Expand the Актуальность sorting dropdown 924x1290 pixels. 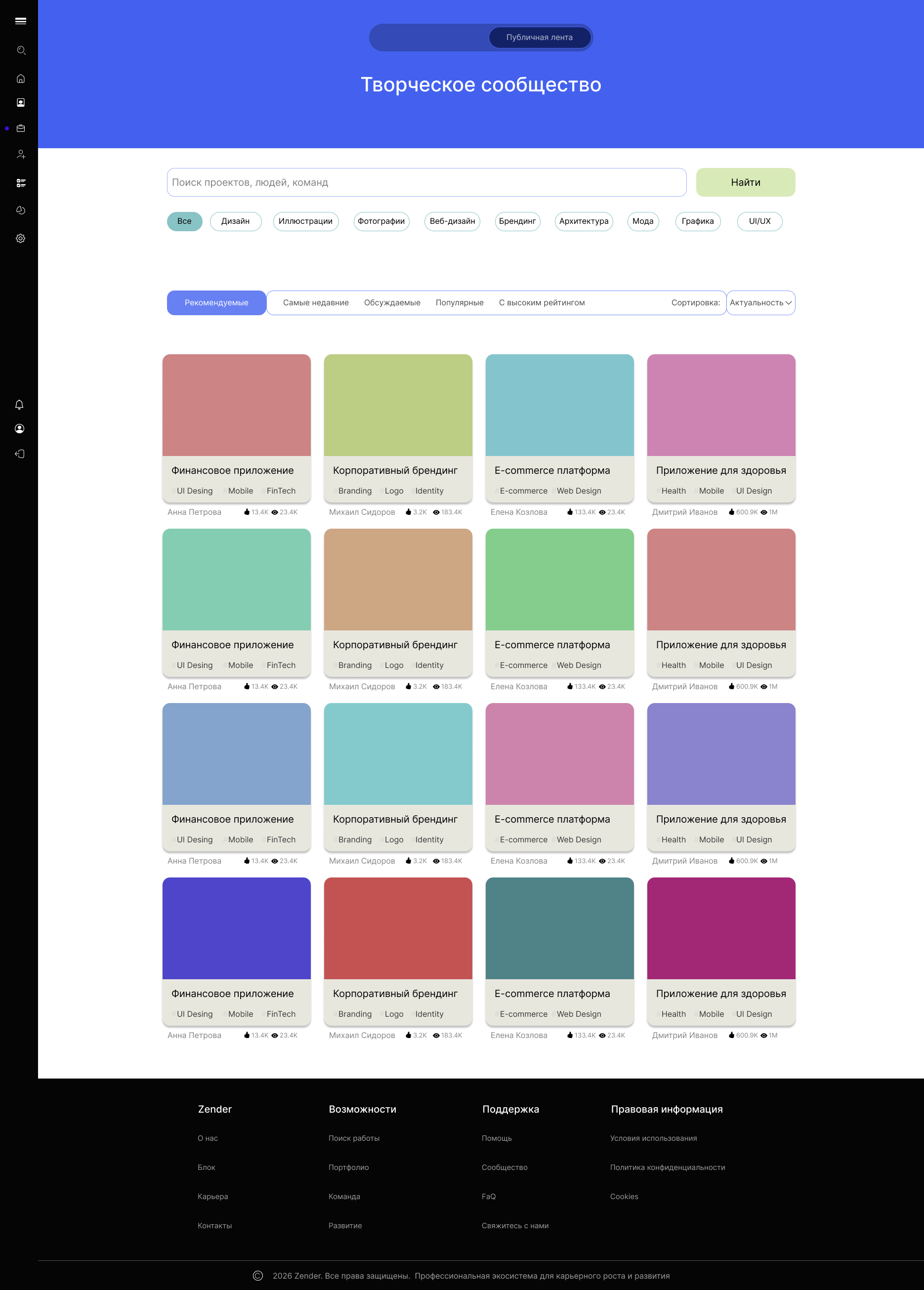point(760,302)
